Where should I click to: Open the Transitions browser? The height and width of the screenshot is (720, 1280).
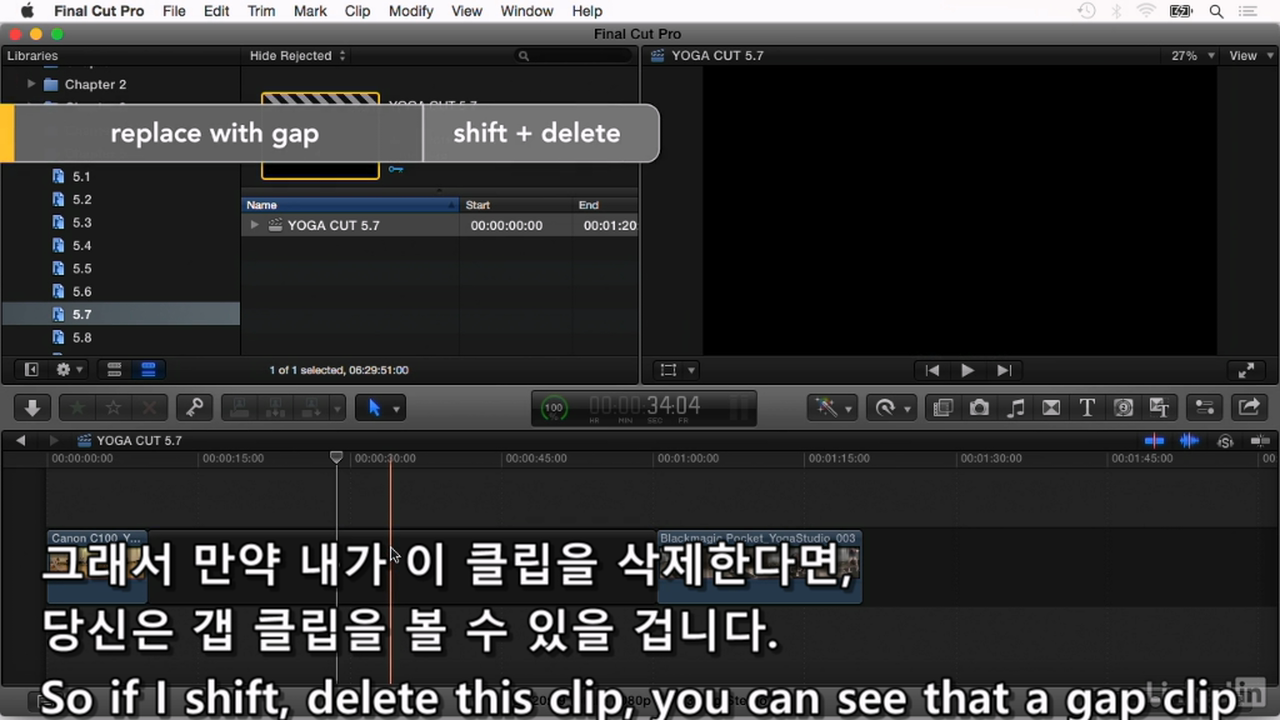(x=1051, y=407)
